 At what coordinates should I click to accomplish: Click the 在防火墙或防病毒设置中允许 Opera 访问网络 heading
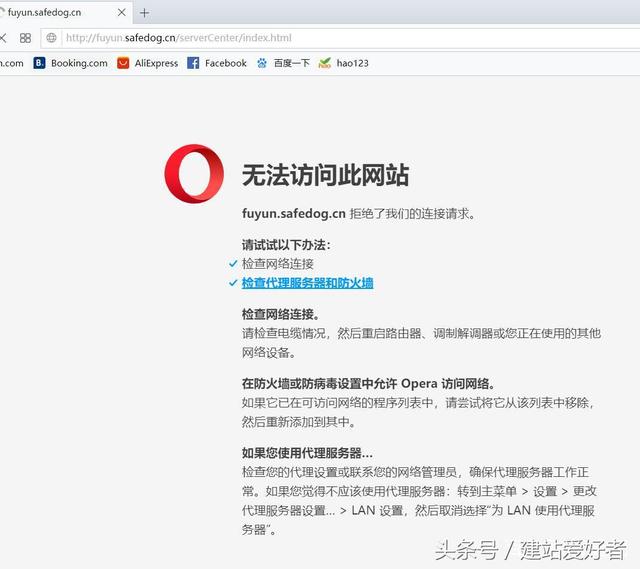click(369, 384)
